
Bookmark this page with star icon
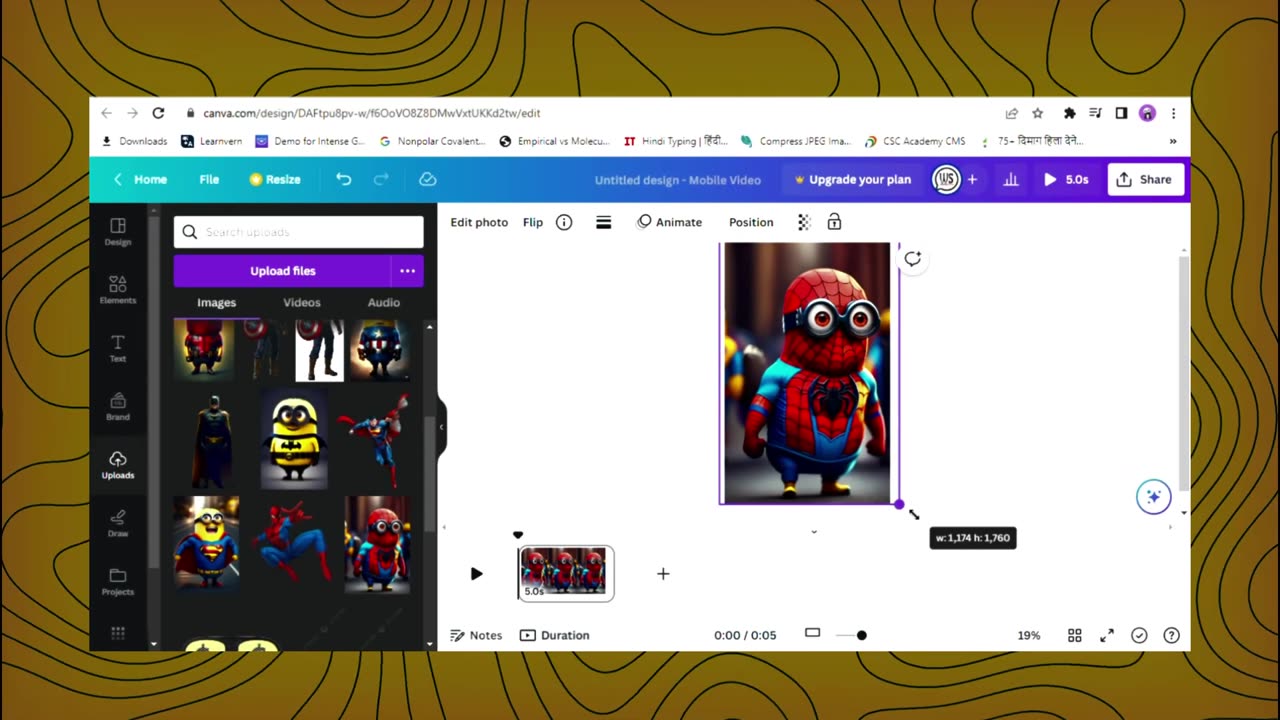1038,113
